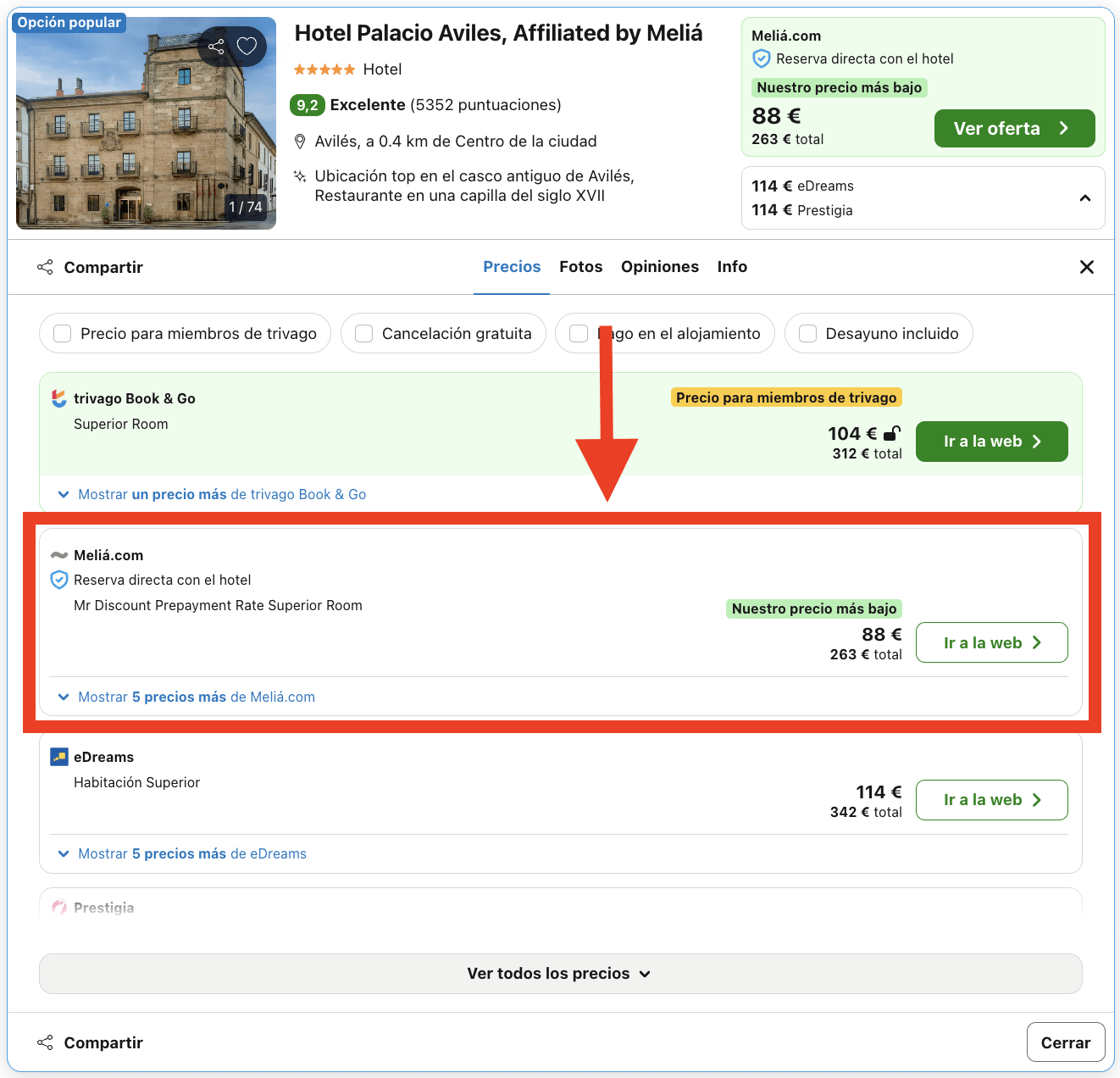The image size is (1120, 1078).
Task: Click the blue verification shield next to Reserva directa
Action: click(58, 580)
